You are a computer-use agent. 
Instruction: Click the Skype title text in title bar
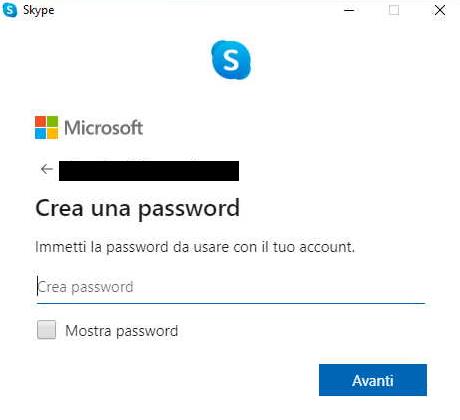click(39, 10)
